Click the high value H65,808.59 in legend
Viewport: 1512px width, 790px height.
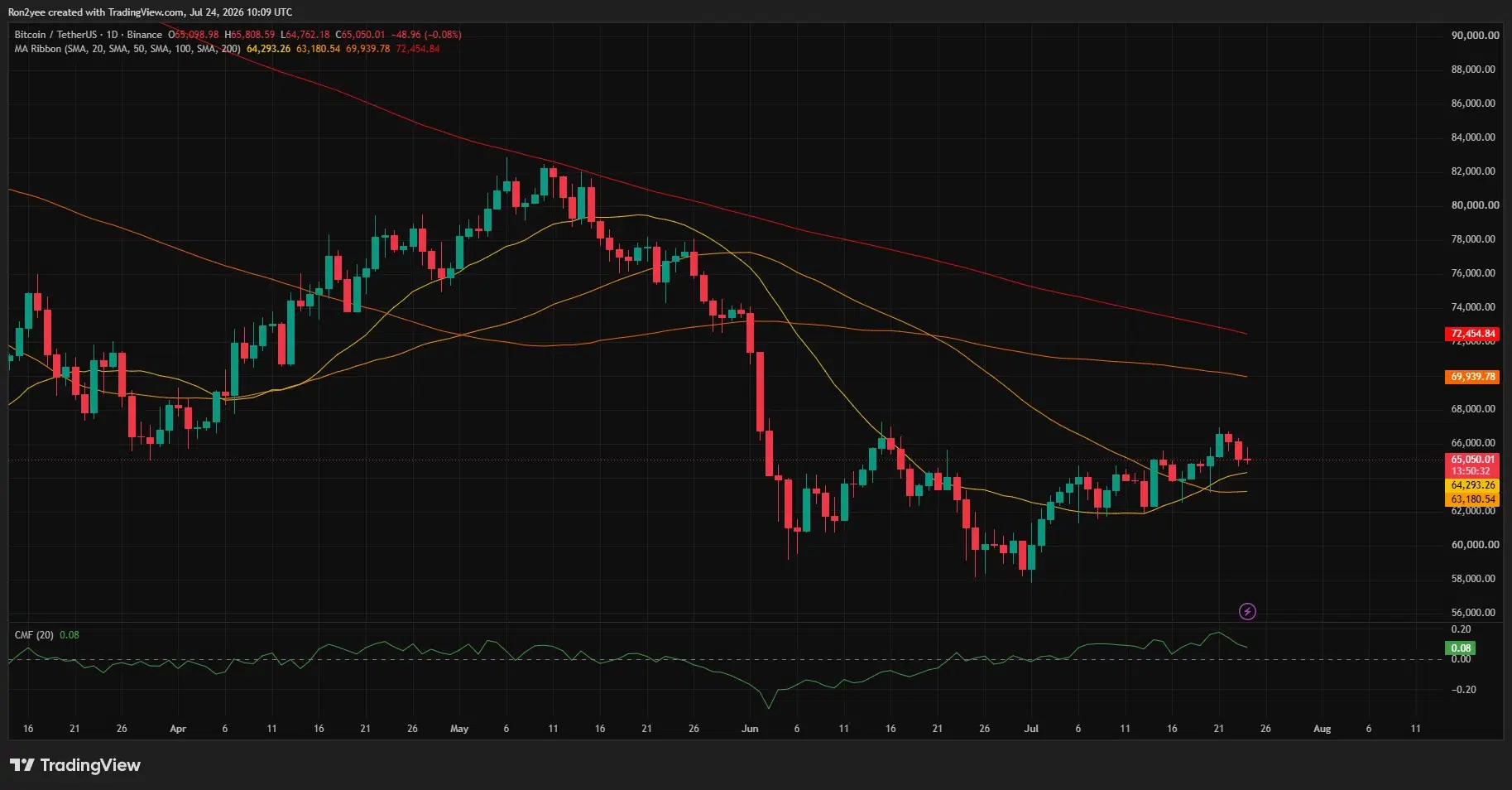[250, 35]
